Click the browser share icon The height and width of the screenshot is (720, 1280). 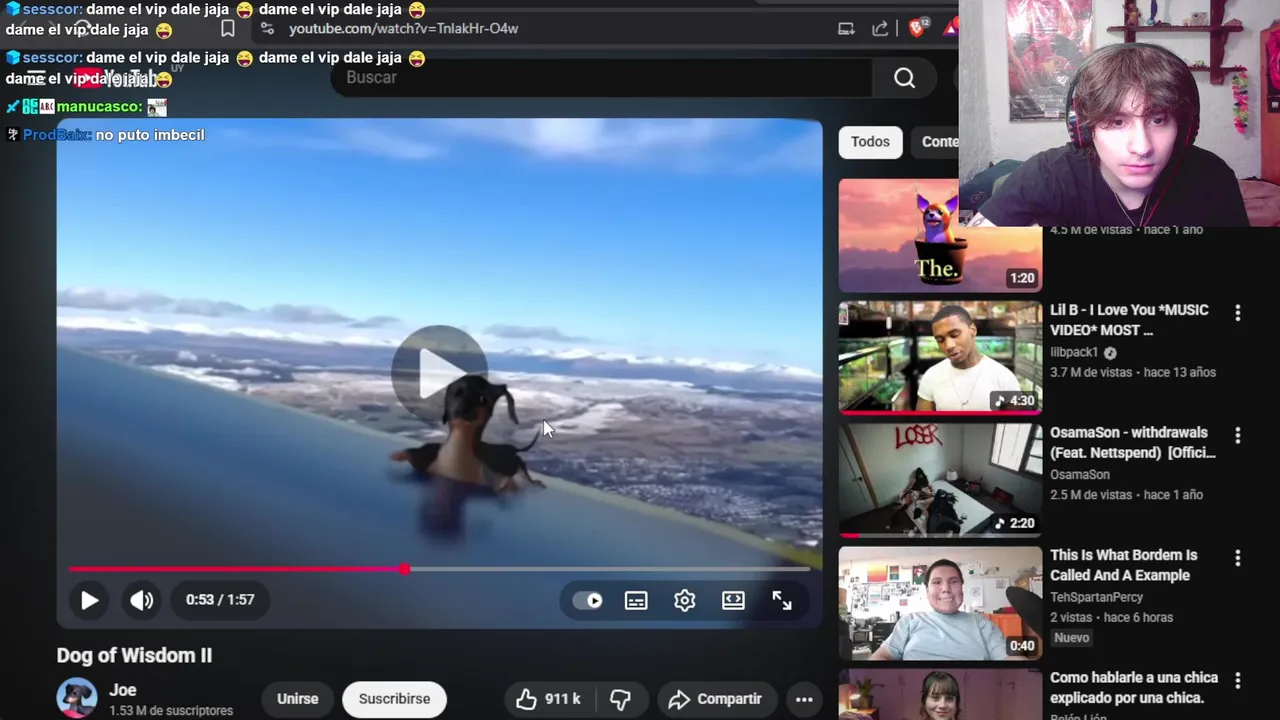[x=880, y=28]
